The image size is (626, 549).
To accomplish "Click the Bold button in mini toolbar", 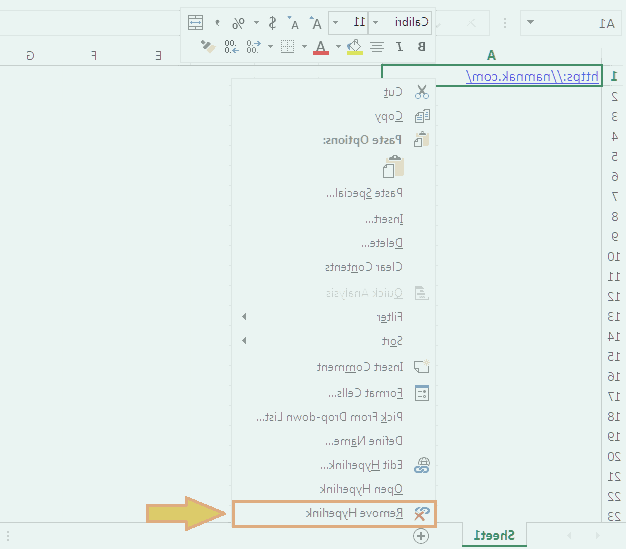I will point(420,47).
